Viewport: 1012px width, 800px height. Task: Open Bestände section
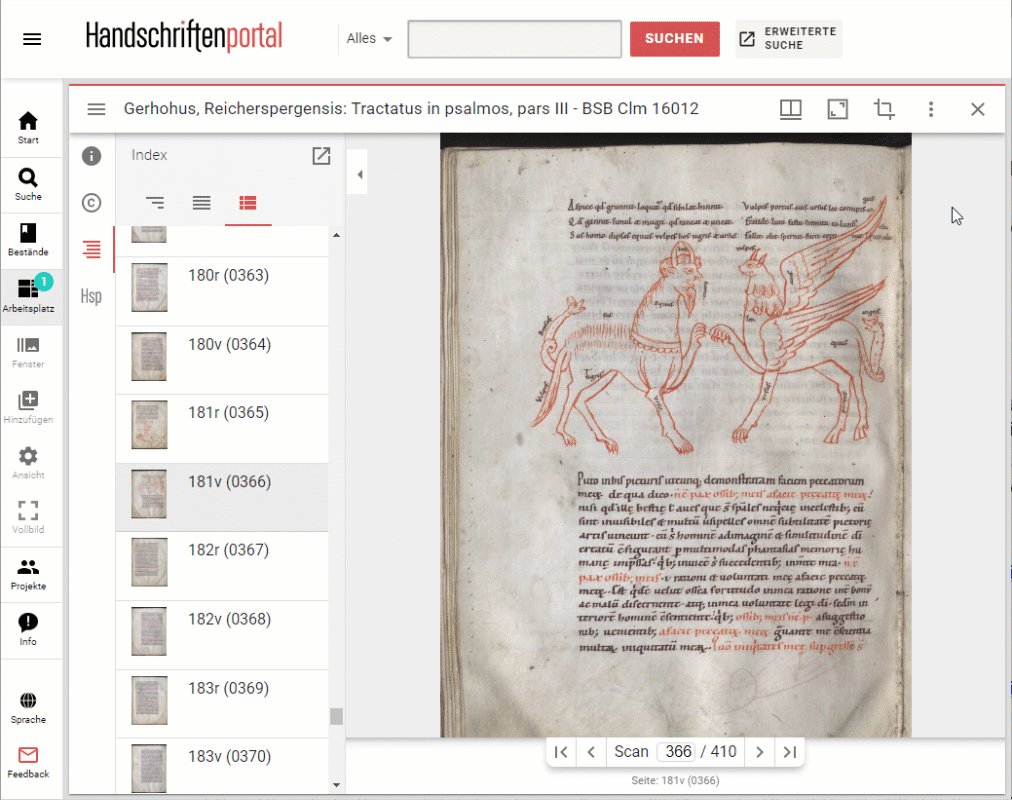[x=28, y=240]
